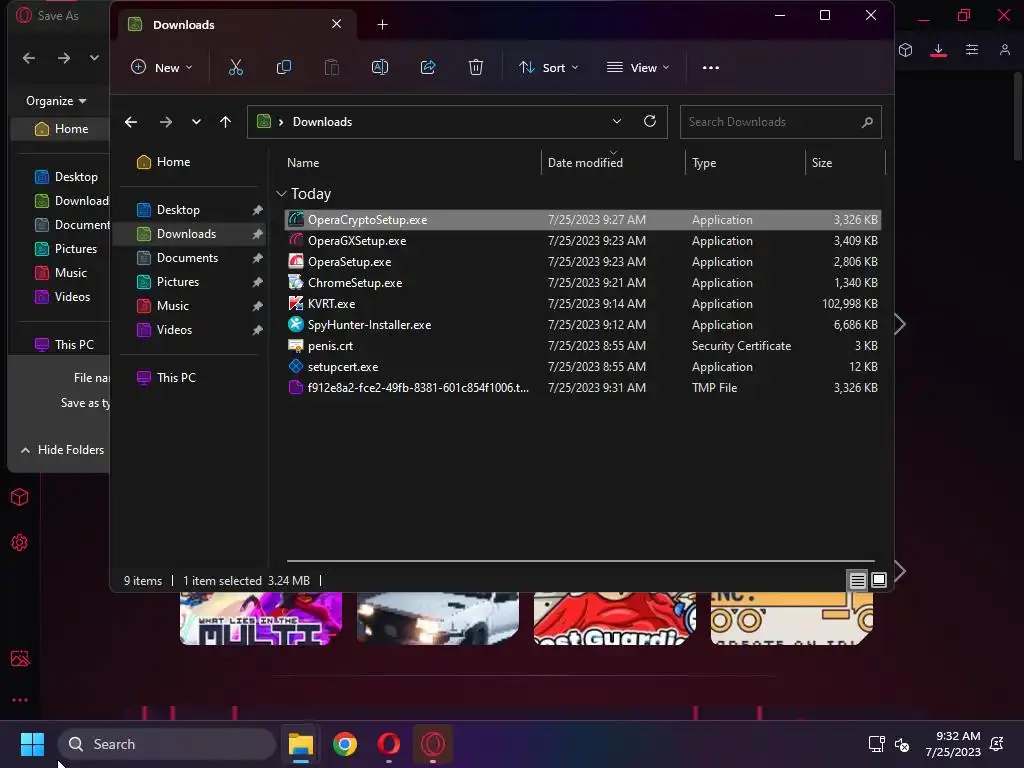
Task: Open the New item dropdown
Action: pyautogui.click(x=161, y=67)
